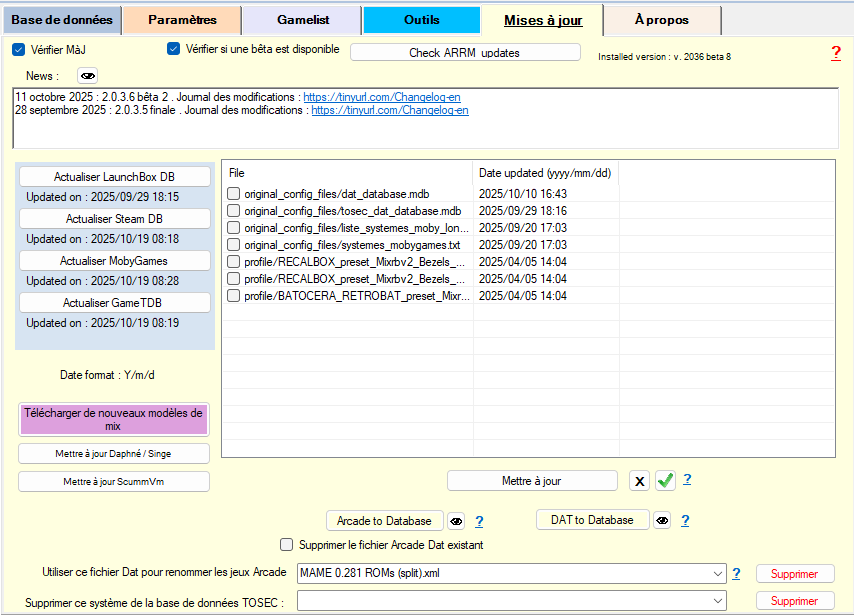
Task: Enable Supprimer le fichier Arcade Dat existant
Action: pyautogui.click(x=287, y=545)
